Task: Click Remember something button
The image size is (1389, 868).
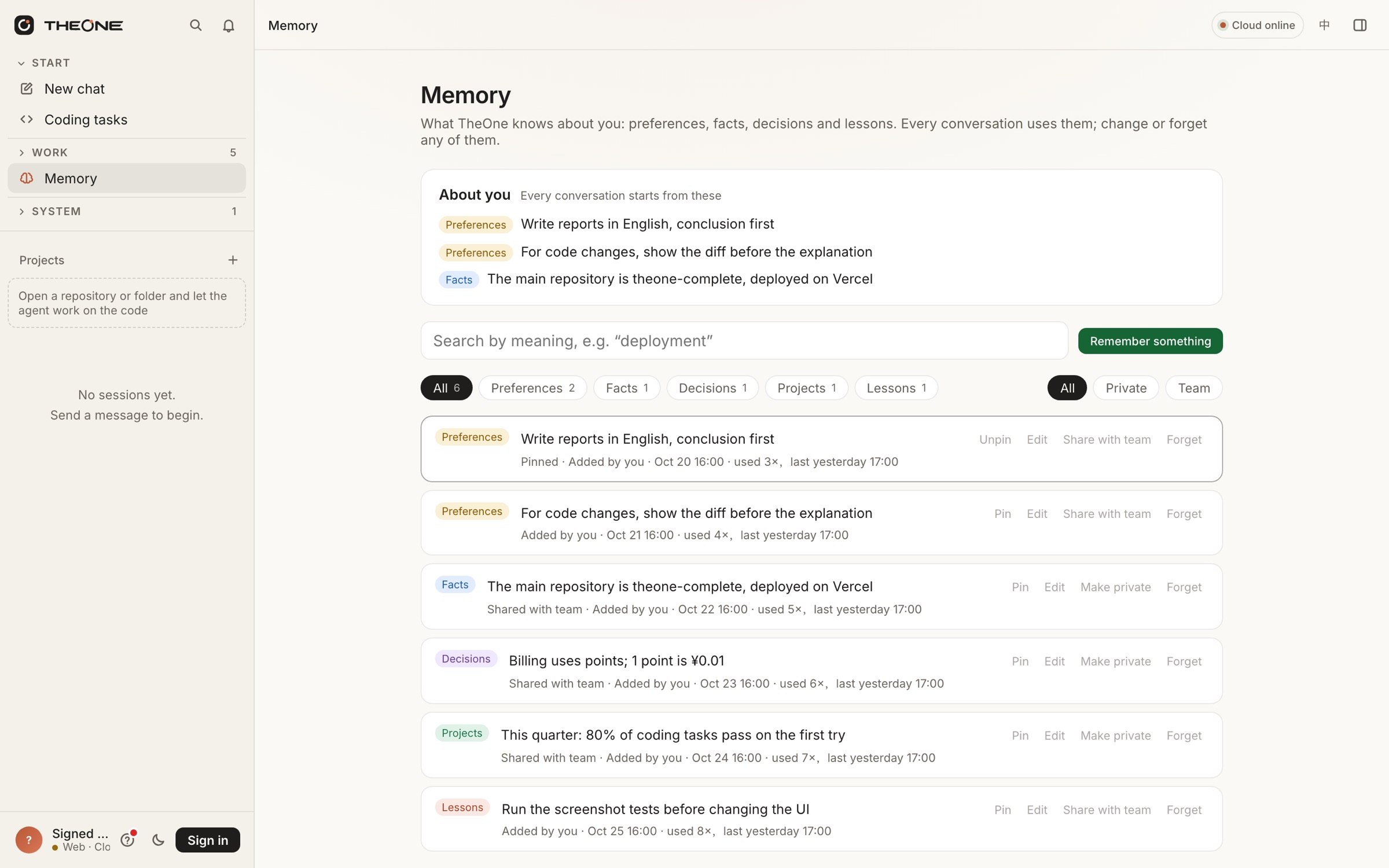Action: pos(1150,341)
